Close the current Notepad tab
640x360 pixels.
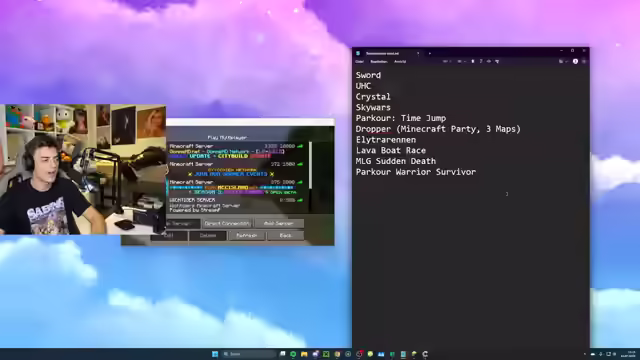tap(418, 53)
